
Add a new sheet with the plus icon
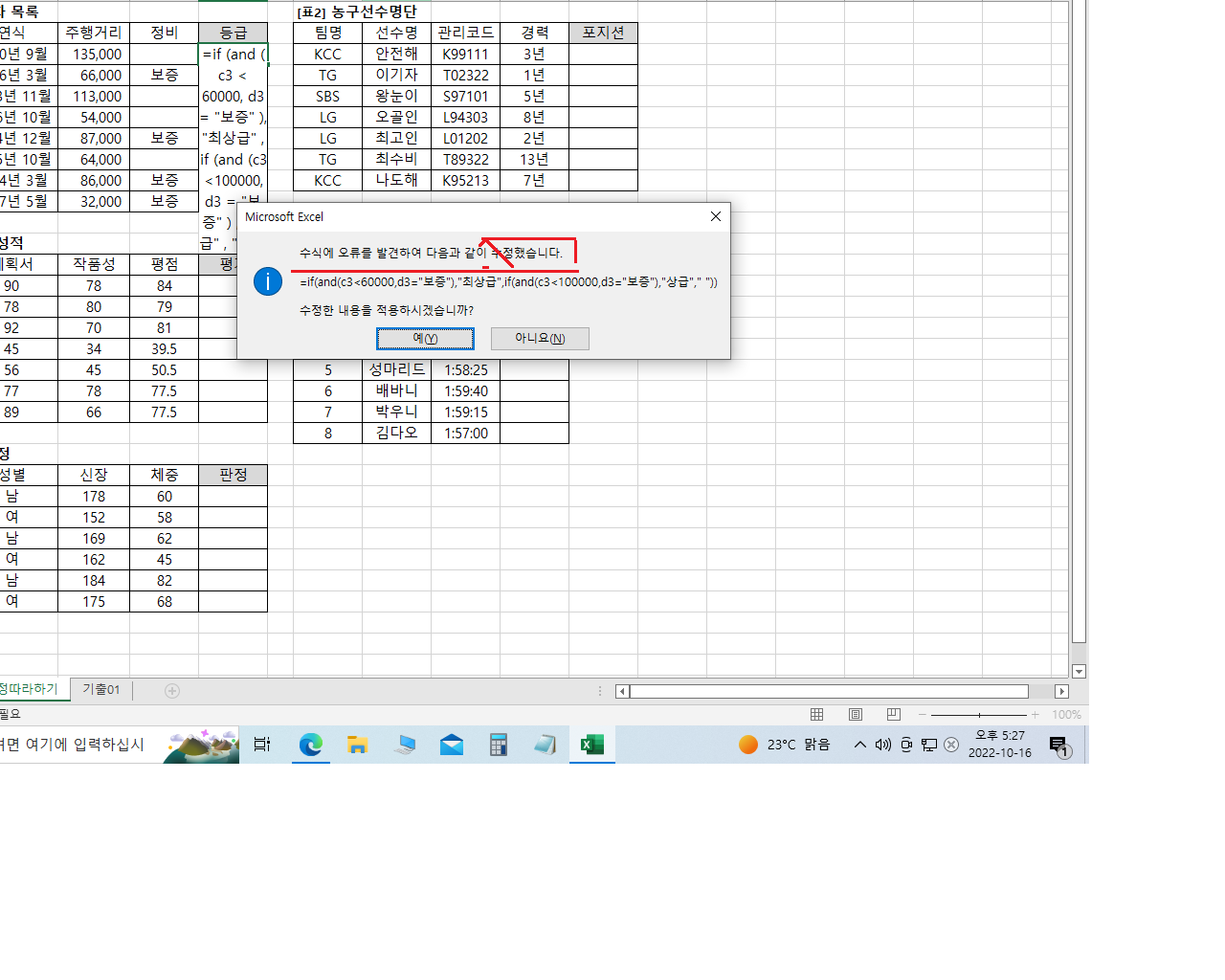click(172, 691)
